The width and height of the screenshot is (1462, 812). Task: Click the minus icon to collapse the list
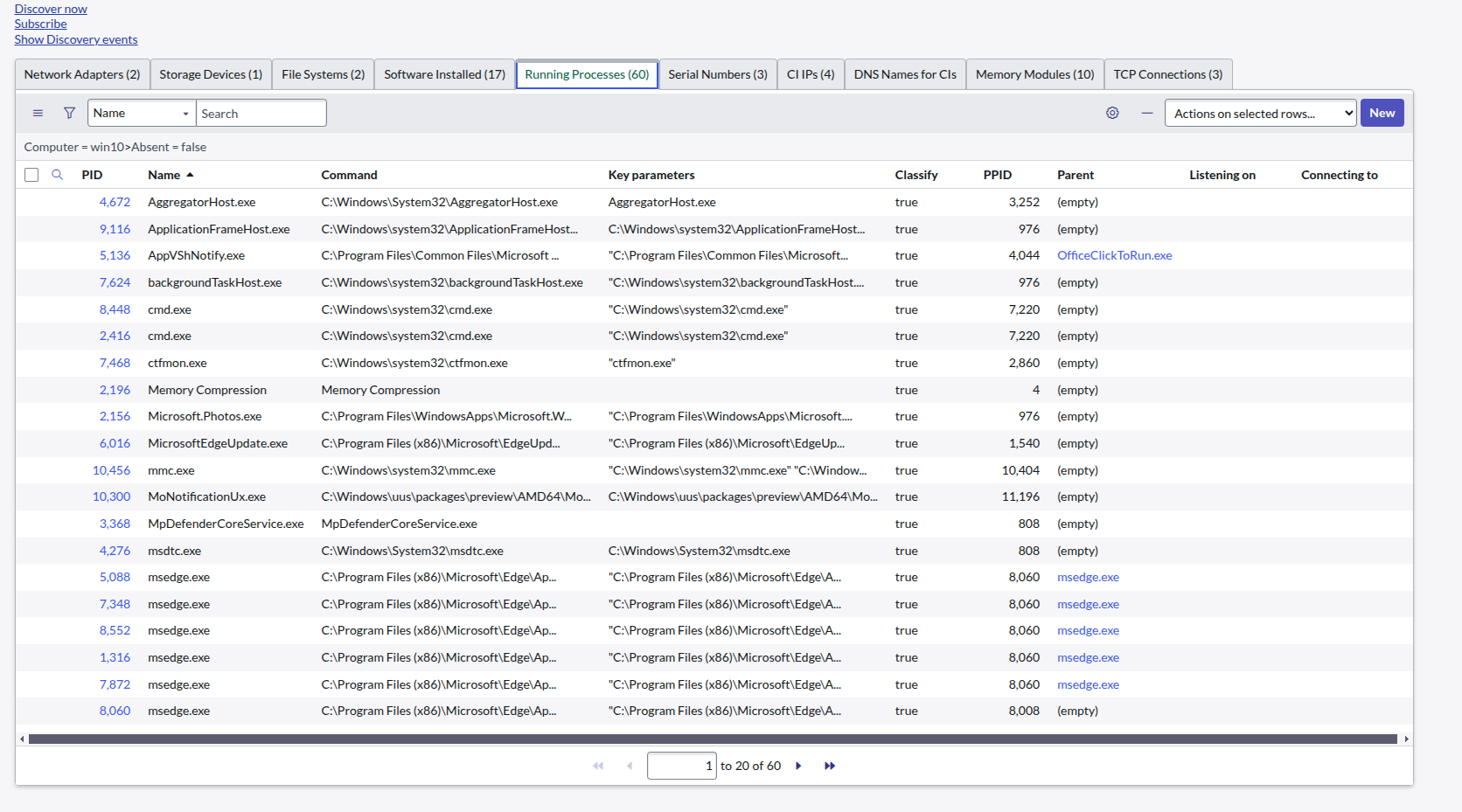click(1147, 113)
